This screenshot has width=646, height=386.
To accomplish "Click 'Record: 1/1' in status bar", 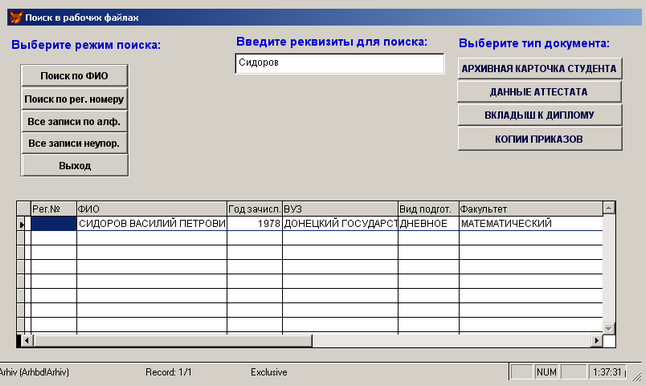I will [x=169, y=372].
